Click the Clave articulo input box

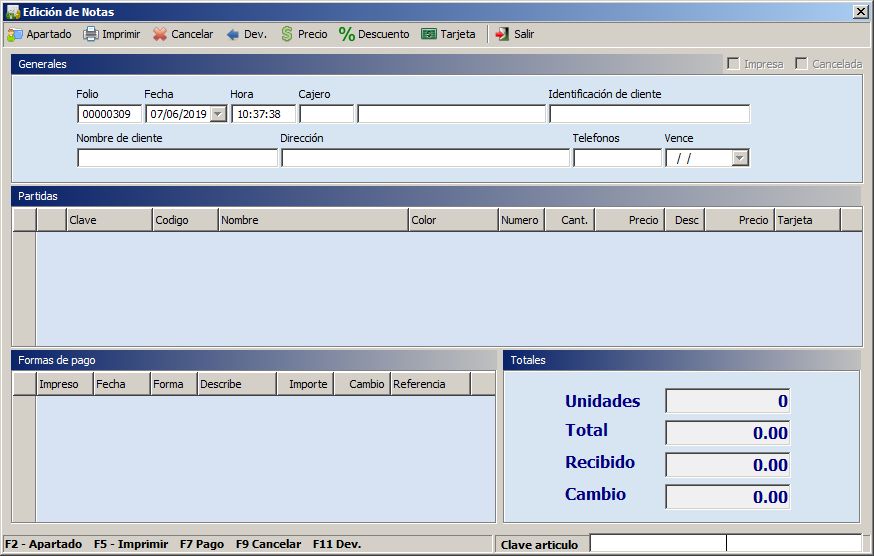pos(658,544)
